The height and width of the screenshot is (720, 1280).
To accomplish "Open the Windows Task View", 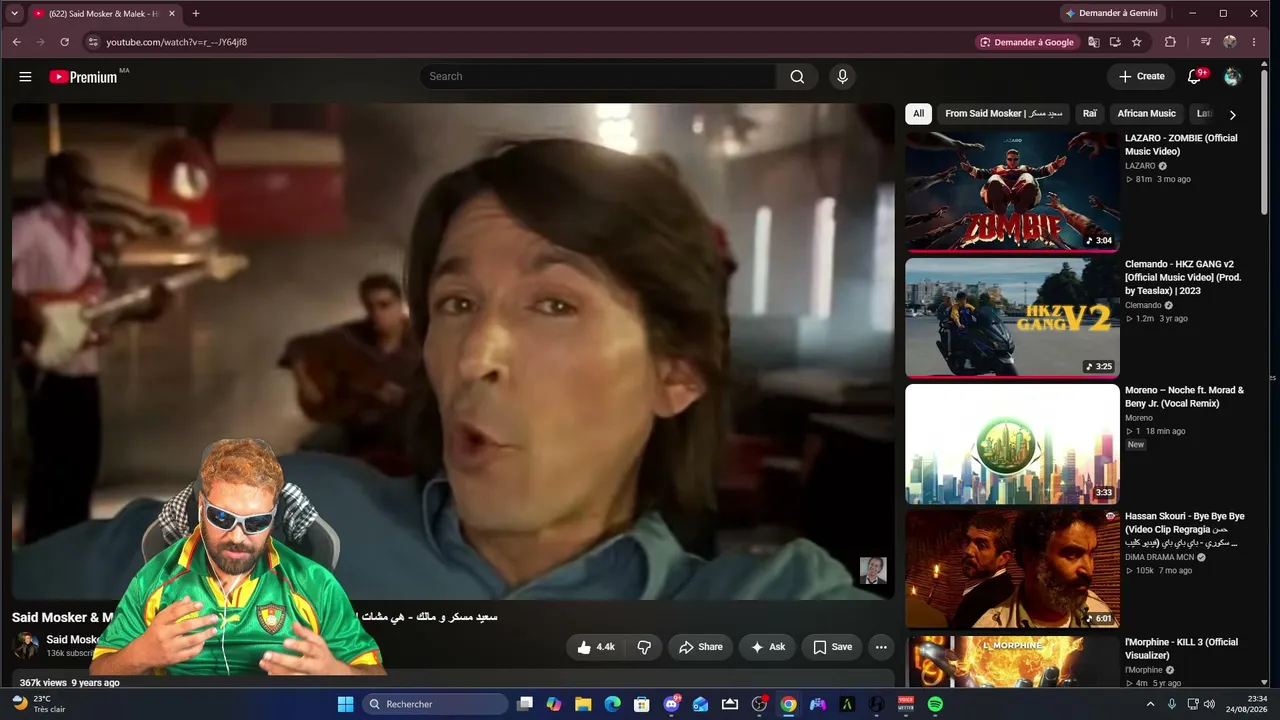I will coord(524,704).
